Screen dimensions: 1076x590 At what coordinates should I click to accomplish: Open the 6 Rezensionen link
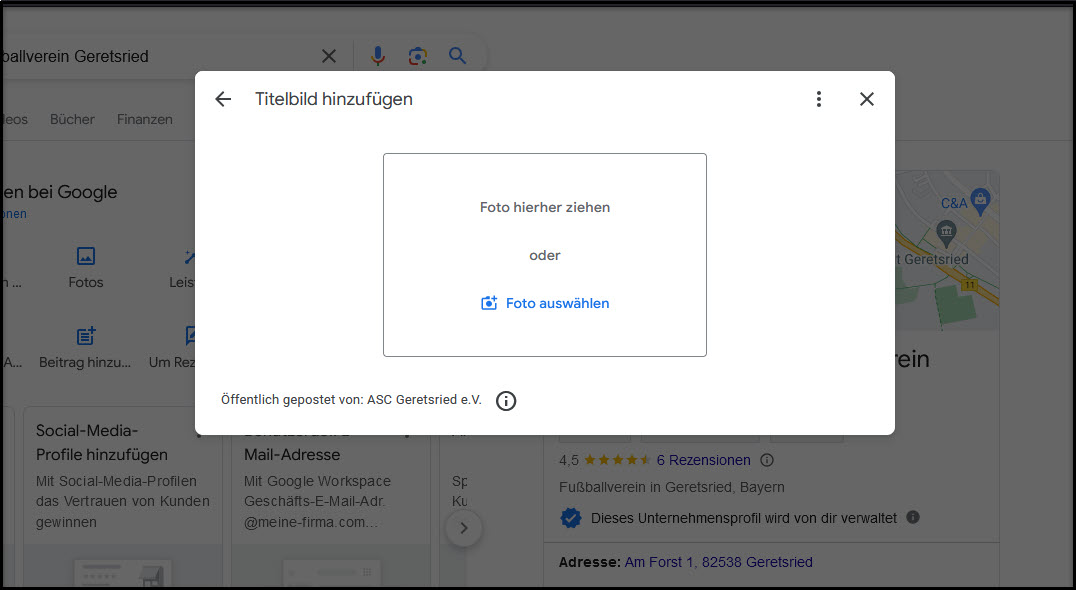(x=703, y=460)
